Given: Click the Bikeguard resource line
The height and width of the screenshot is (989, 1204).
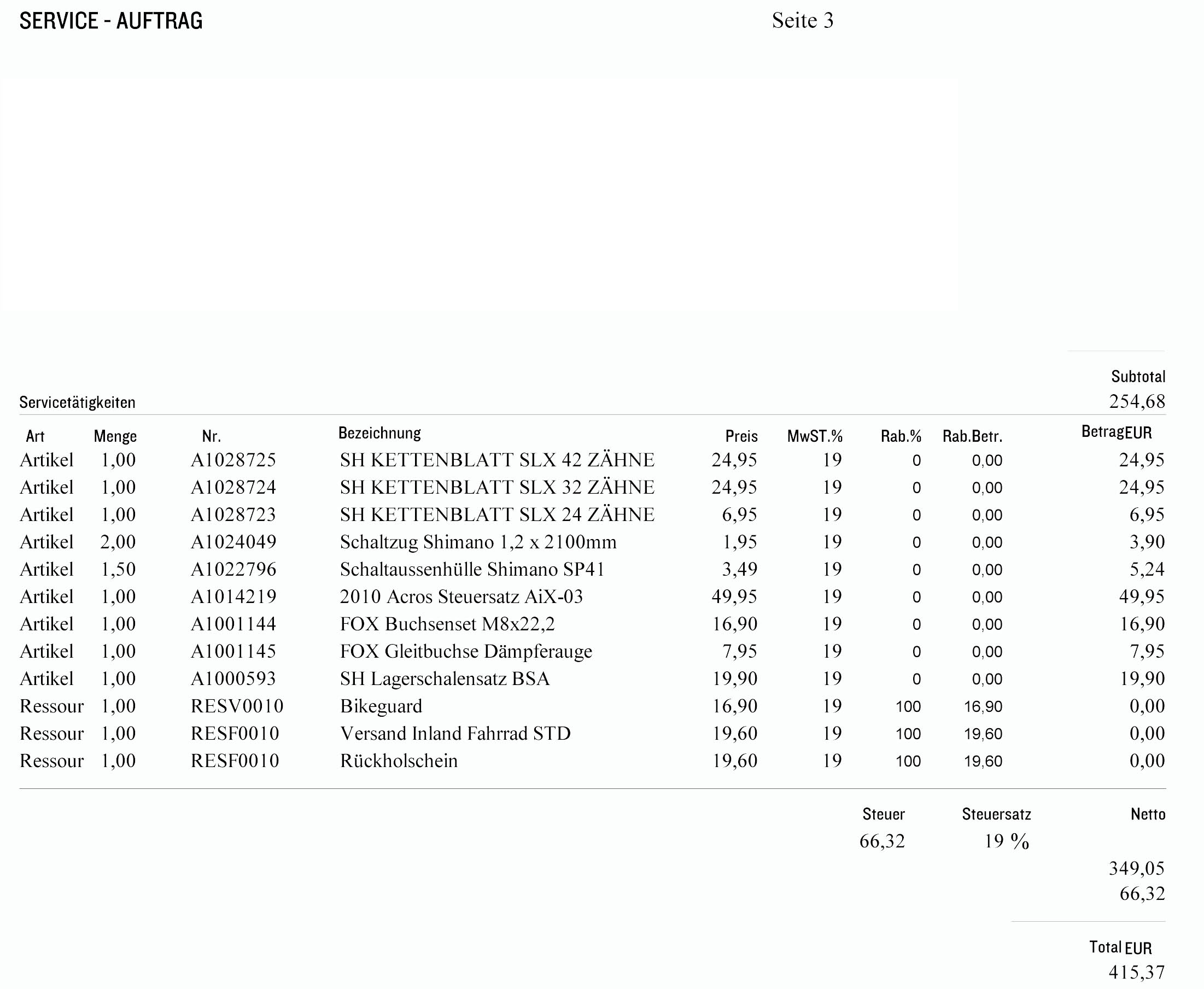Looking at the screenshot, I should pos(381,706).
